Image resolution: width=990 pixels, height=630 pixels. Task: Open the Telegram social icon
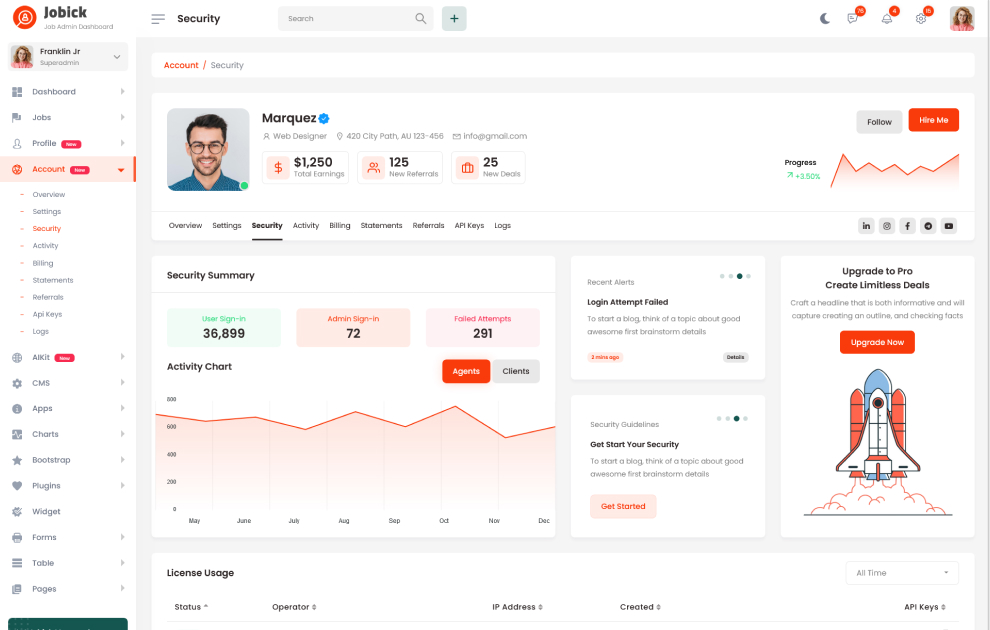click(928, 226)
